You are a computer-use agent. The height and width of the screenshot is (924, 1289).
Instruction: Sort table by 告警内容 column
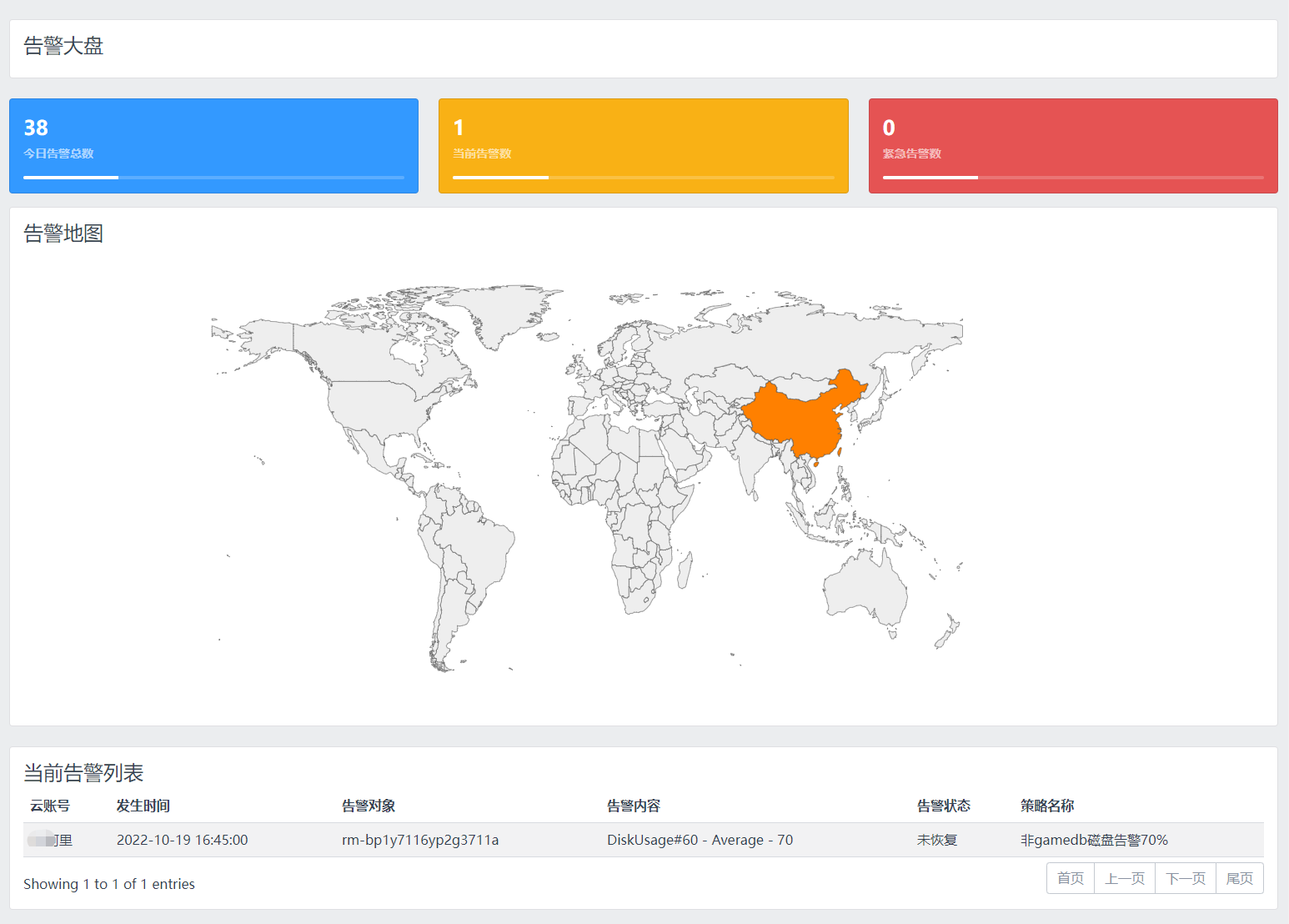click(634, 806)
